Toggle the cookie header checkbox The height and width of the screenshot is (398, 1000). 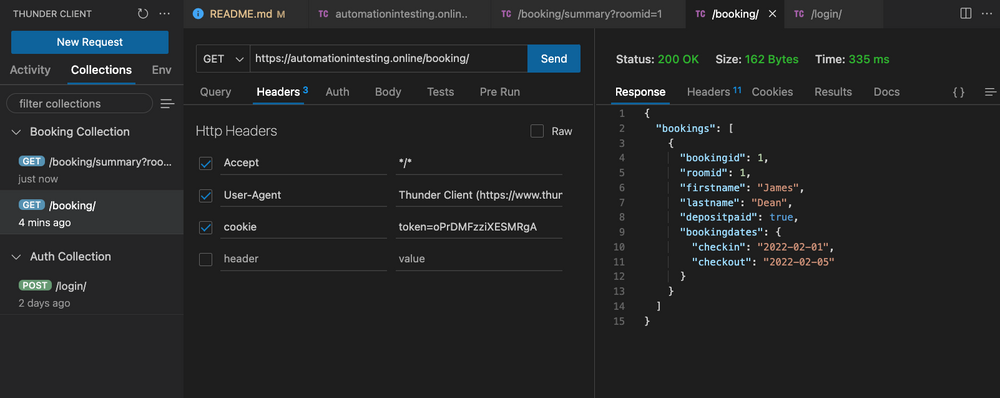pyautogui.click(x=206, y=227)
